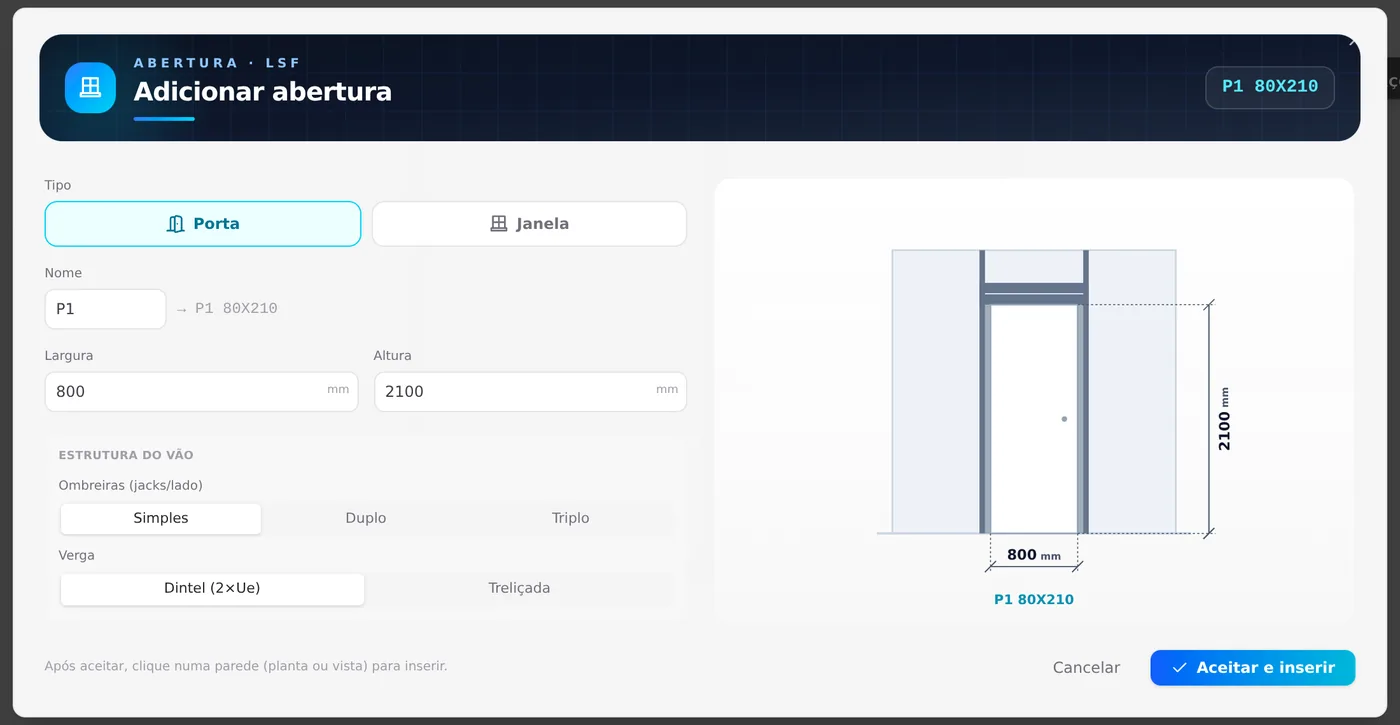1400x725 pixels.
Task: Select Treliçada verga type
Action: pos(519,588)
